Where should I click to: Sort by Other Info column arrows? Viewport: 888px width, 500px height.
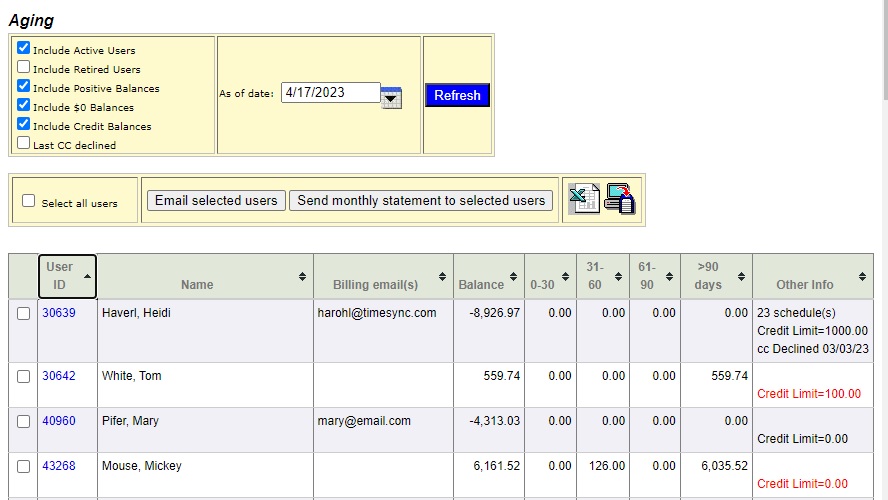tap(862, 276)
